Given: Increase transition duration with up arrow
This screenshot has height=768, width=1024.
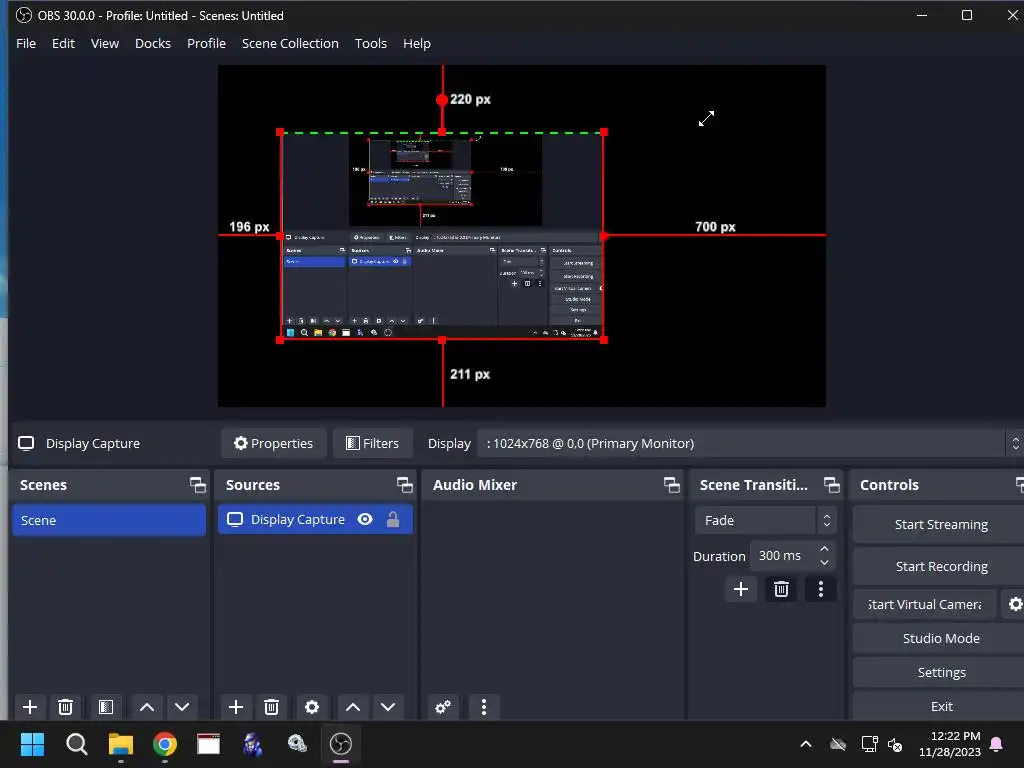Looking at the screenshot, I should [x=824, y=549].
